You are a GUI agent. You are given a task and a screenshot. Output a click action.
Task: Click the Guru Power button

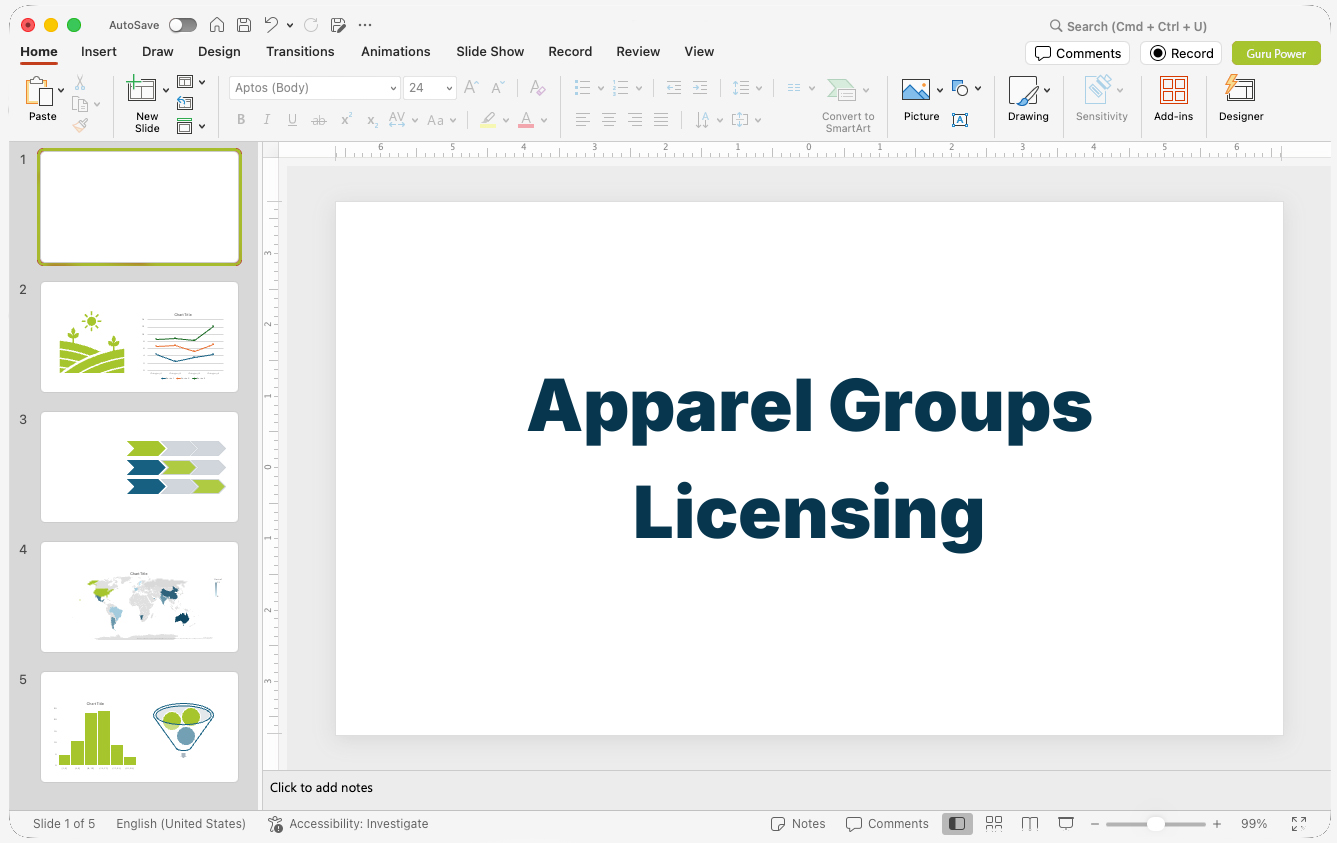(1276, 53)
